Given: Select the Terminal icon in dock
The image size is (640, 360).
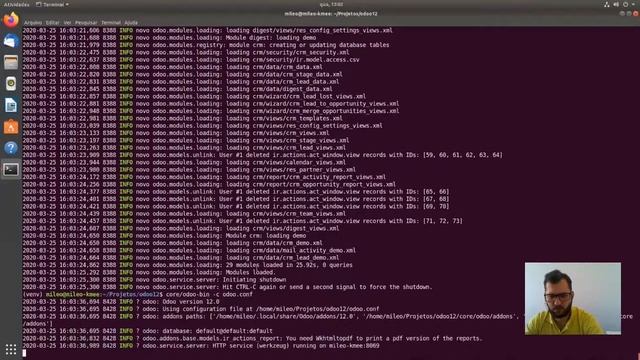Looking at the screenshot, I should (11, 169).
